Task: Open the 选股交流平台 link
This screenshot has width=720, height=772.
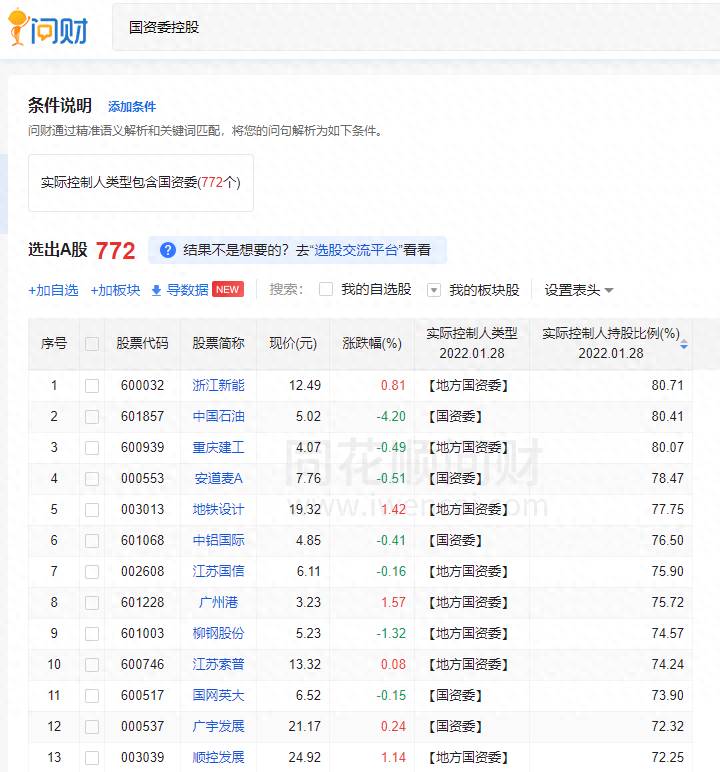Action: pyautogui.click(x=356, y=250)
